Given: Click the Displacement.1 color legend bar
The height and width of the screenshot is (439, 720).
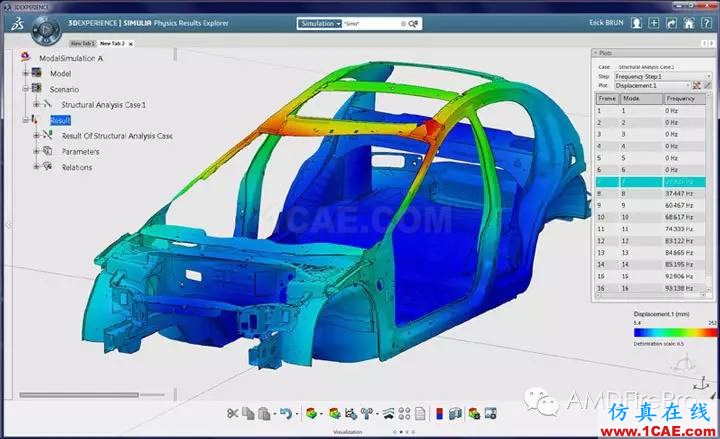Looking at the screenshot, I should point(675,332).
